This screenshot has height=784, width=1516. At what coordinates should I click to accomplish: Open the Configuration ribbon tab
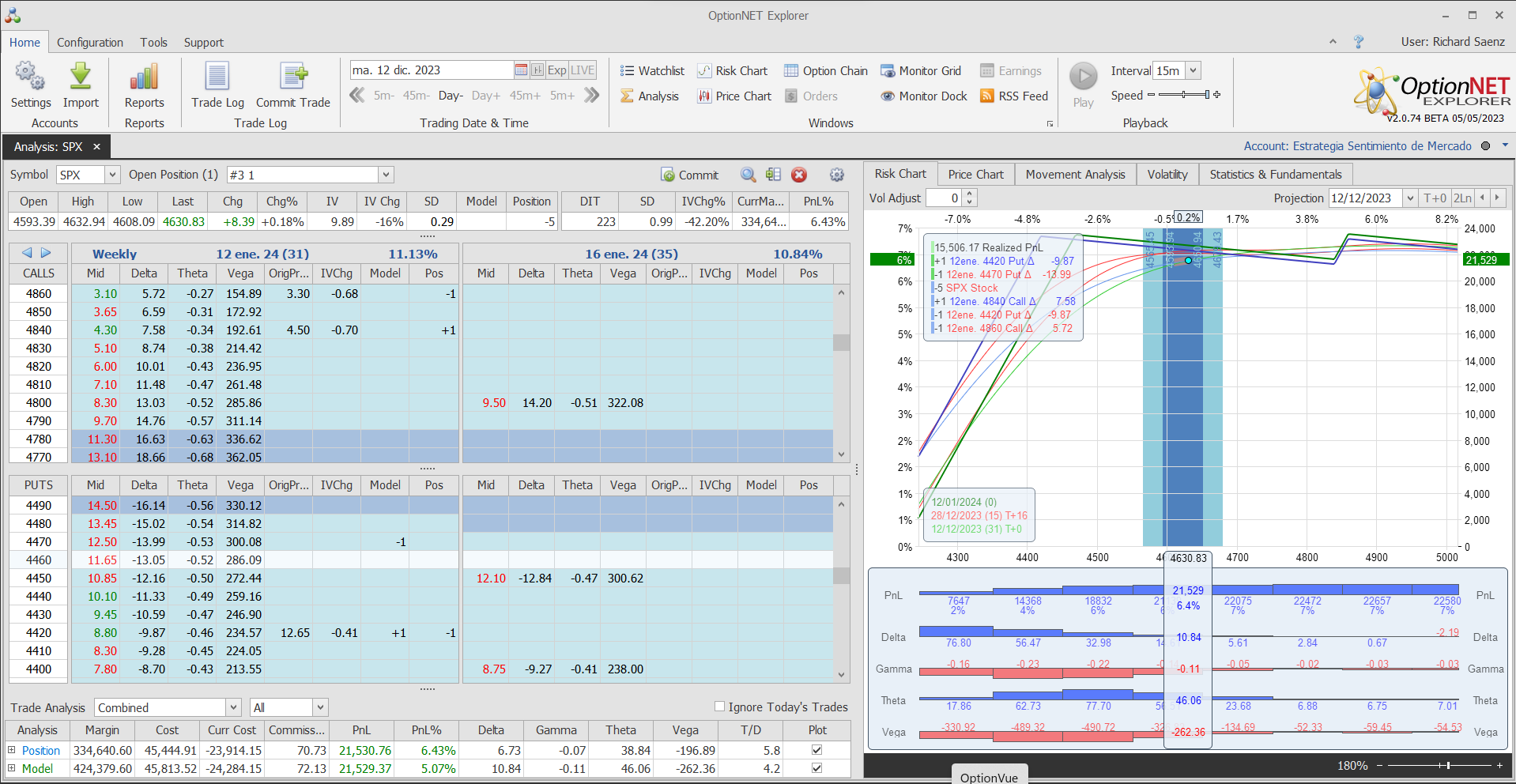[90, 43]
